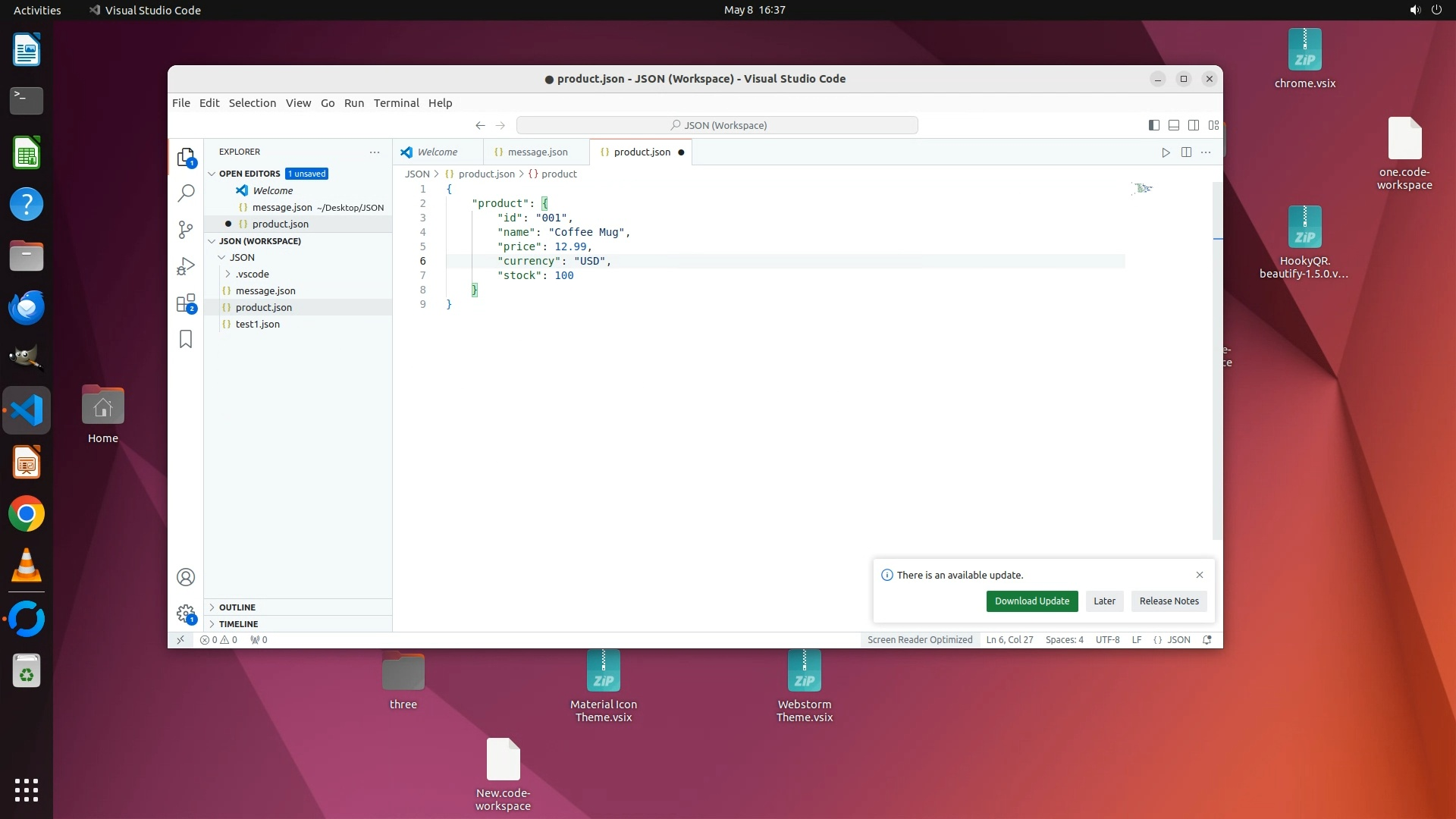Open the Bookmarks view icon
The width and height of the screenshot is (1456, 819).
pos(186,339)
